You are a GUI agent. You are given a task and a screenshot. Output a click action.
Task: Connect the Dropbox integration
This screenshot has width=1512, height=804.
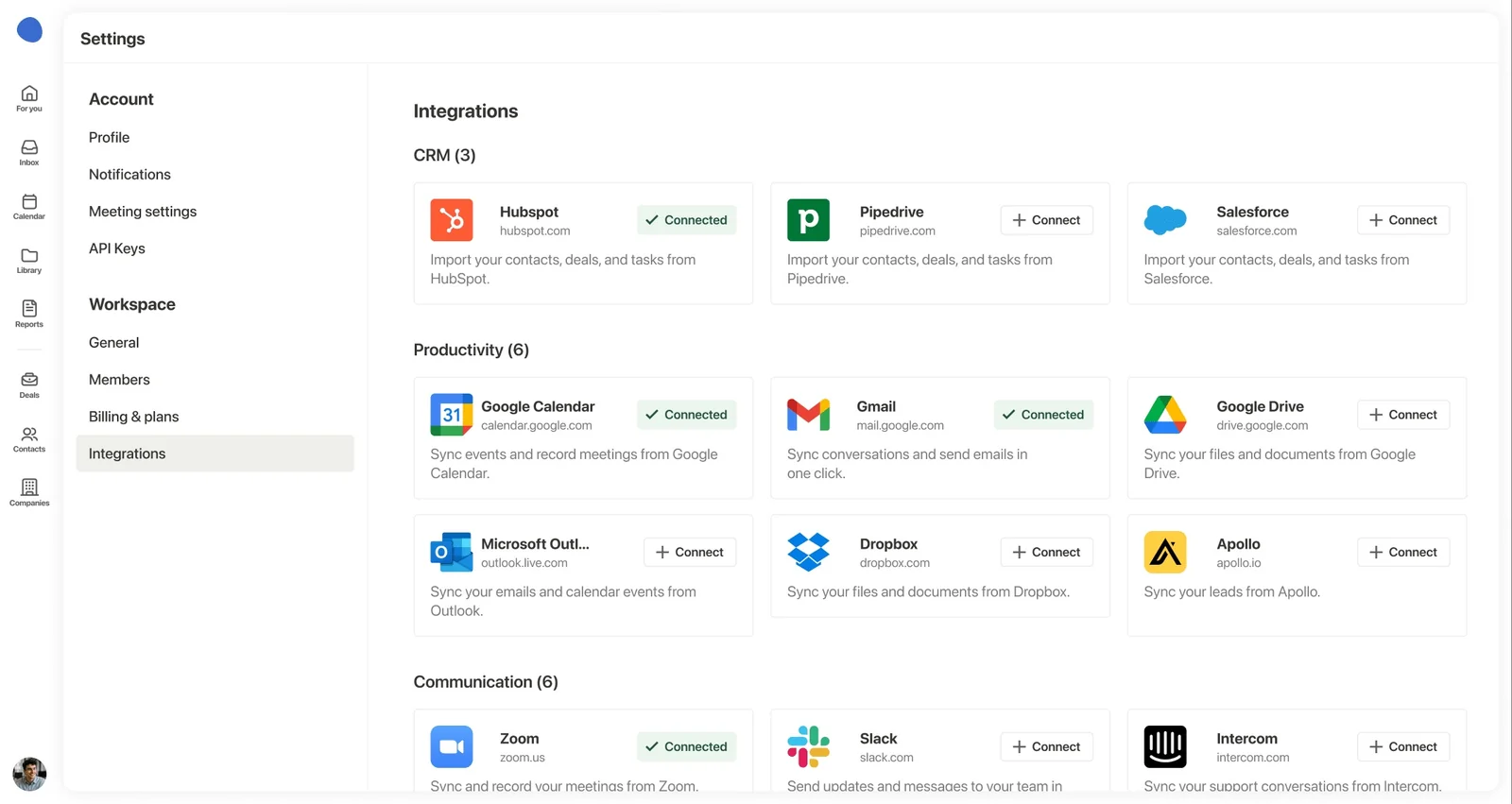point(1046,552)
